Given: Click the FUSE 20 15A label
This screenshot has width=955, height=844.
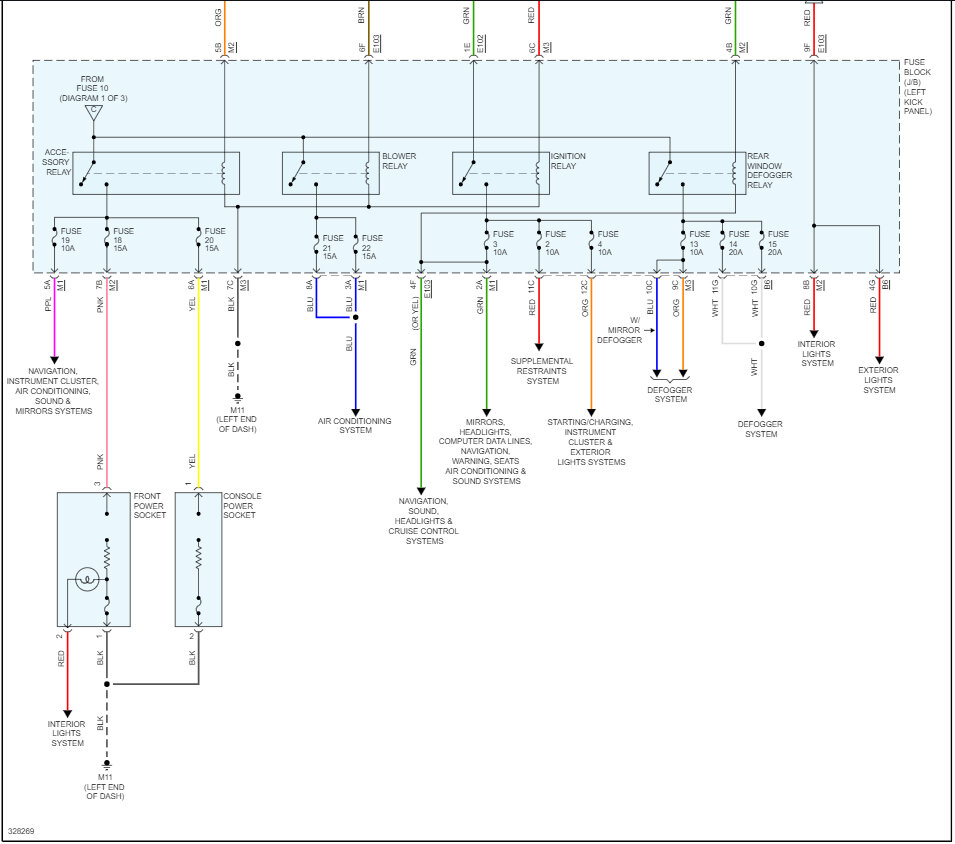Looking at the screenshot, I should coord(214,239).
